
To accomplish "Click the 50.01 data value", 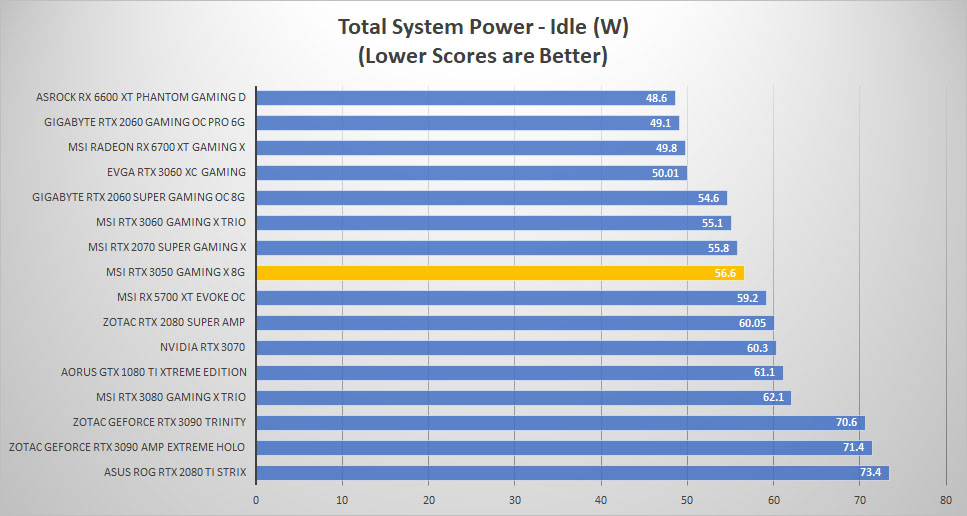I will pos(665,173).
